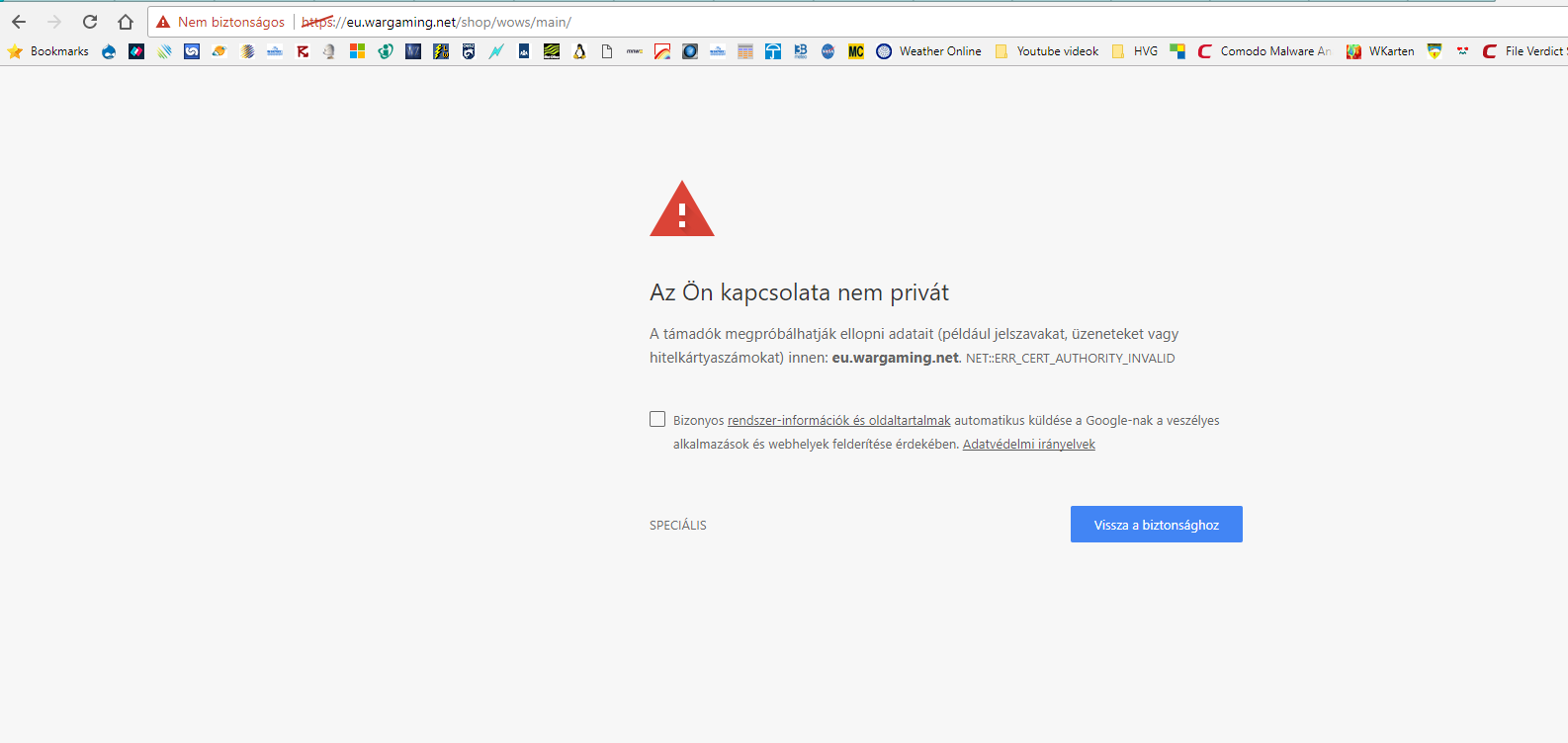
Task: Open the Linux penguin bookmark icon
Action: click(x=579, y=51)
